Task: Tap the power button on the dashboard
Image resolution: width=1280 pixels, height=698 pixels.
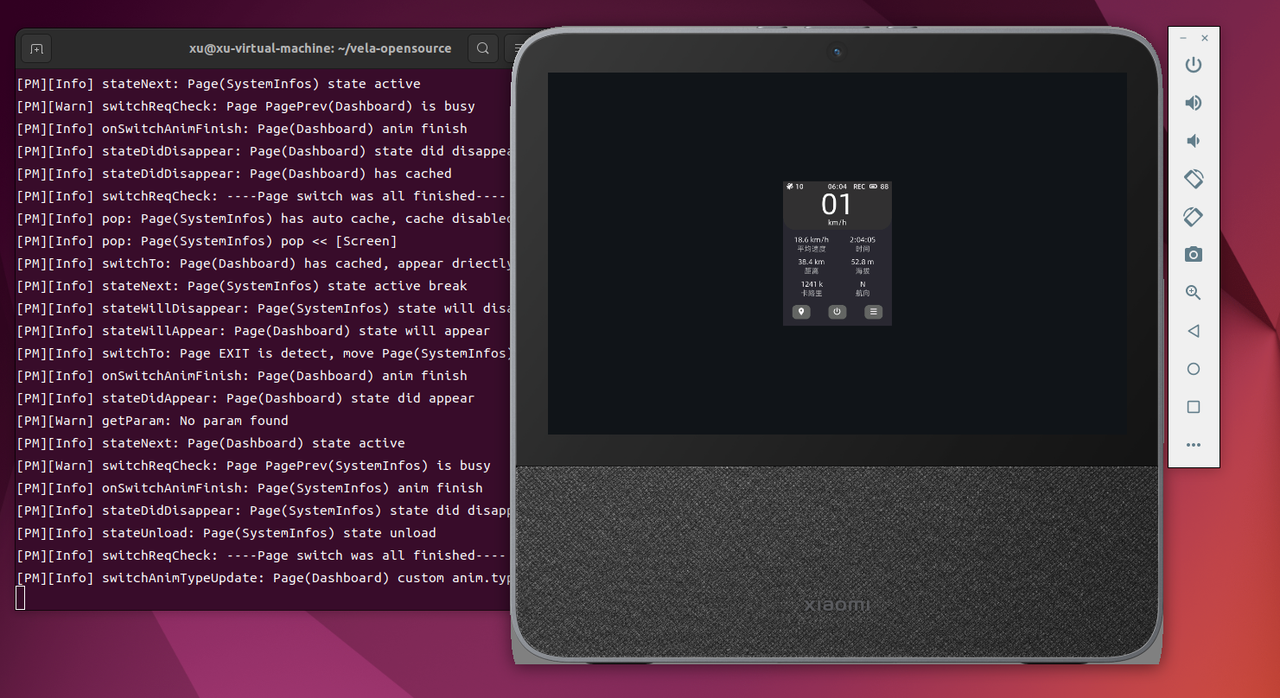Action: point(837,312)
